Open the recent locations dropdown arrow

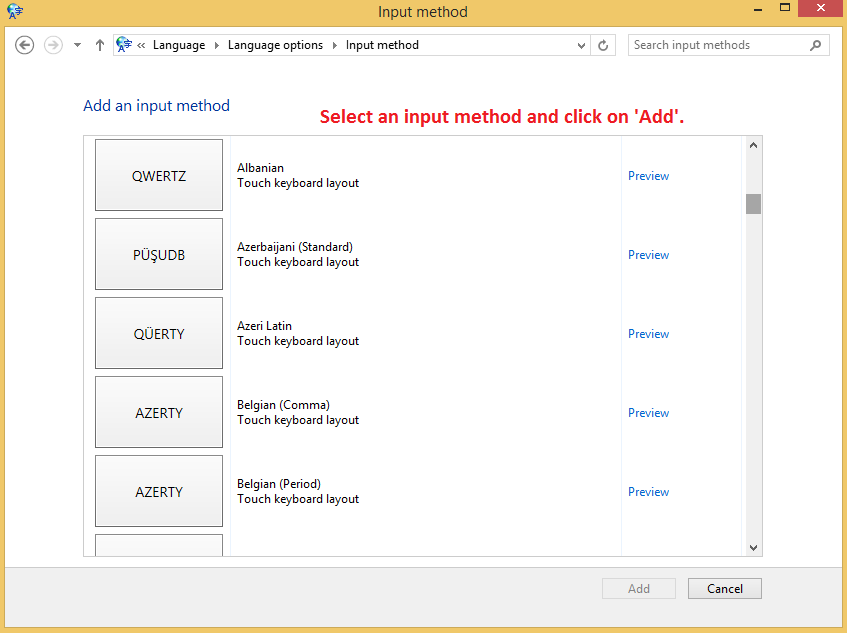click(x=77, y=45)
